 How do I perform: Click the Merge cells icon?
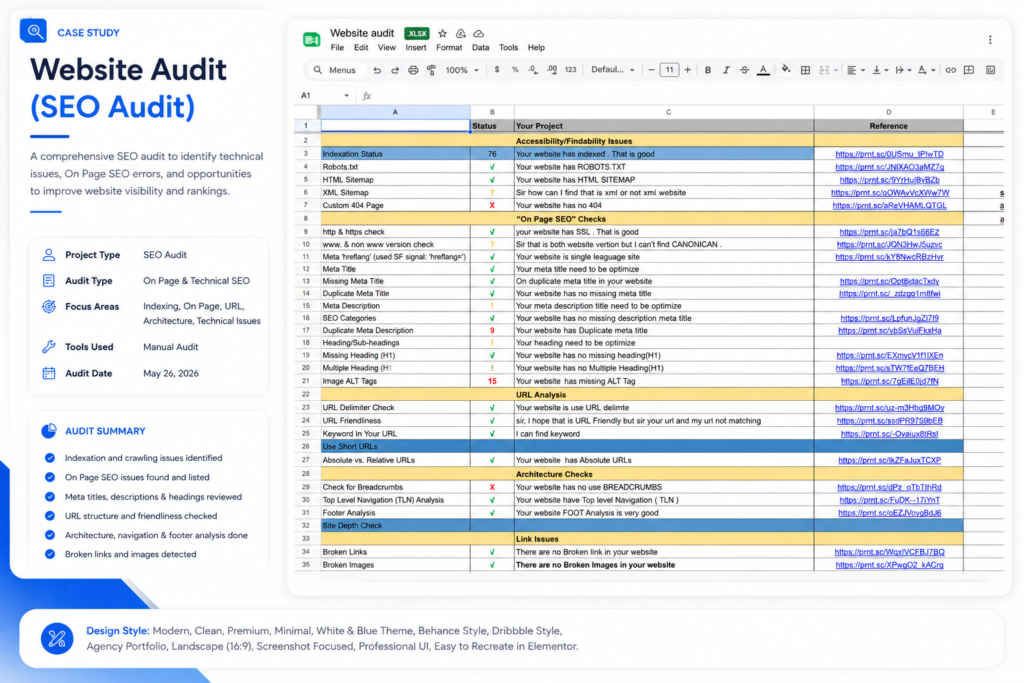point(824,70)
